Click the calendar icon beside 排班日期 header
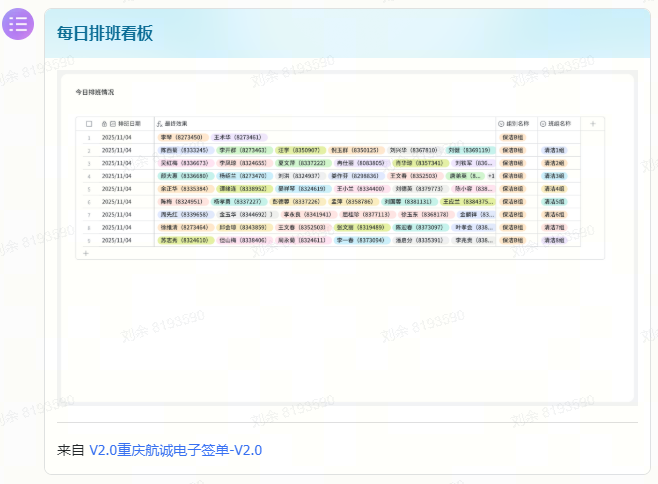 (113, 123)
